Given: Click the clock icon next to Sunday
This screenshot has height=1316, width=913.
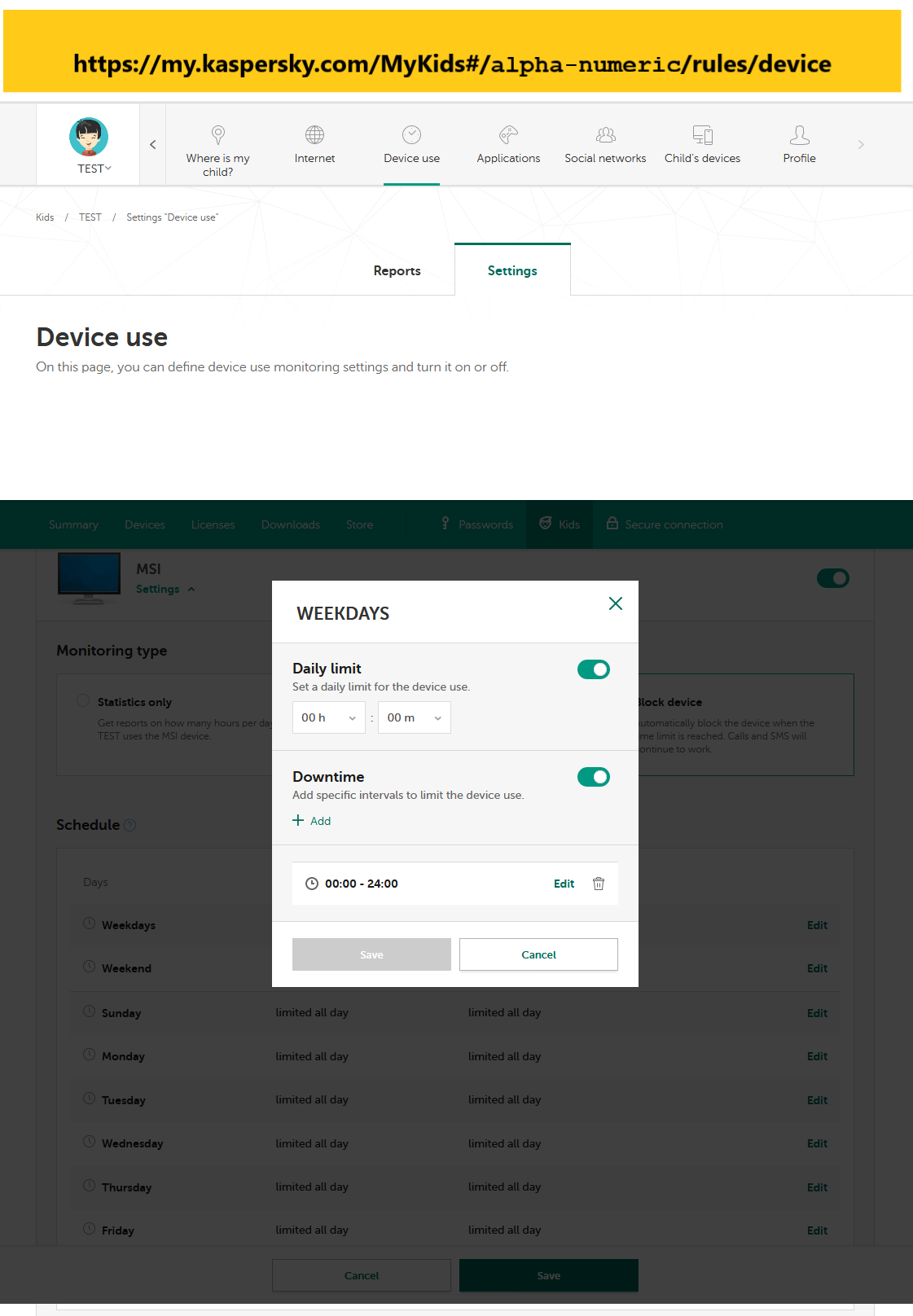Looking at the screenshot, I should point(90,1011).
